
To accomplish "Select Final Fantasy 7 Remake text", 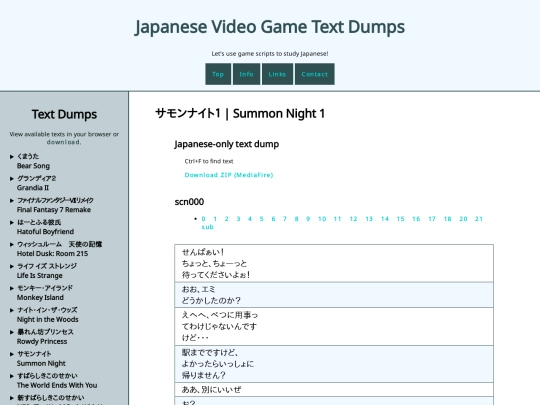I will pos(54,210).
